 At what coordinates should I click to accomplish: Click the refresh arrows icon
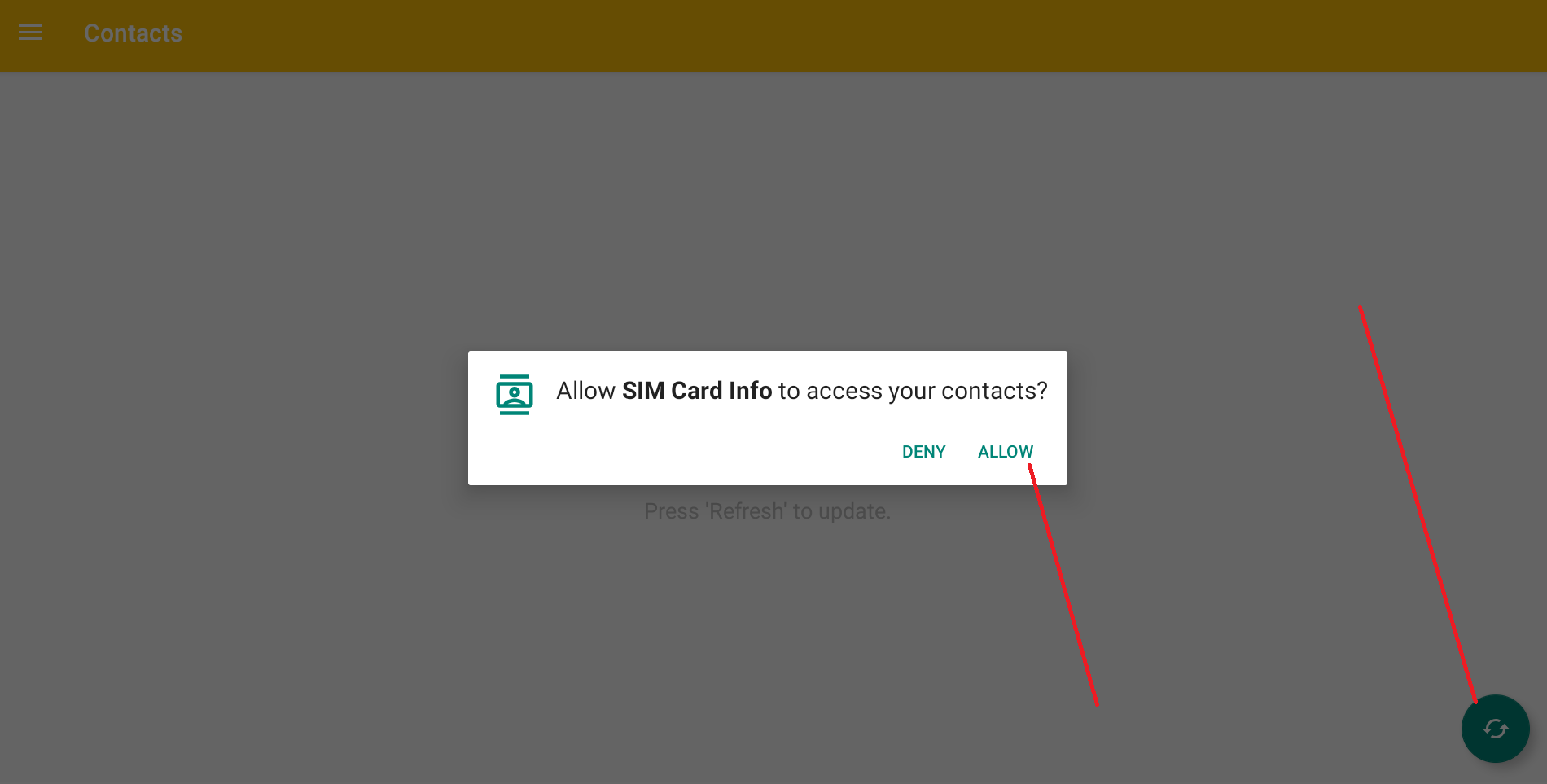pyautogui.click(x=1495, y=729)
